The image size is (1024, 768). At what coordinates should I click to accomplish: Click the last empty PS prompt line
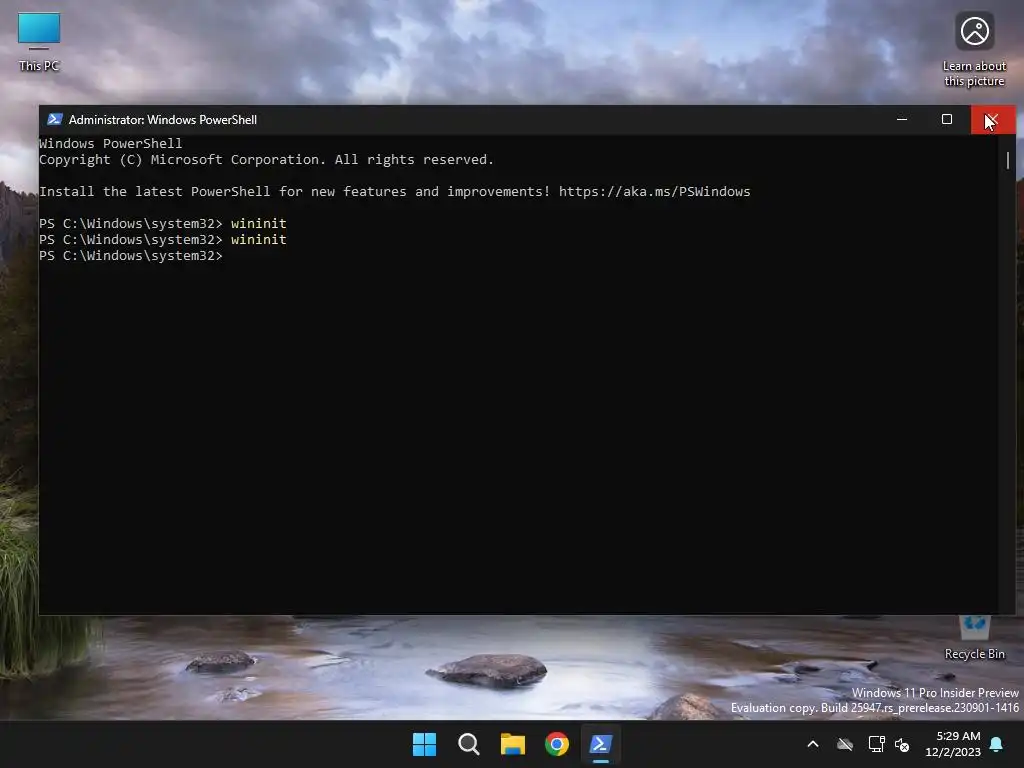coord(131,255)
